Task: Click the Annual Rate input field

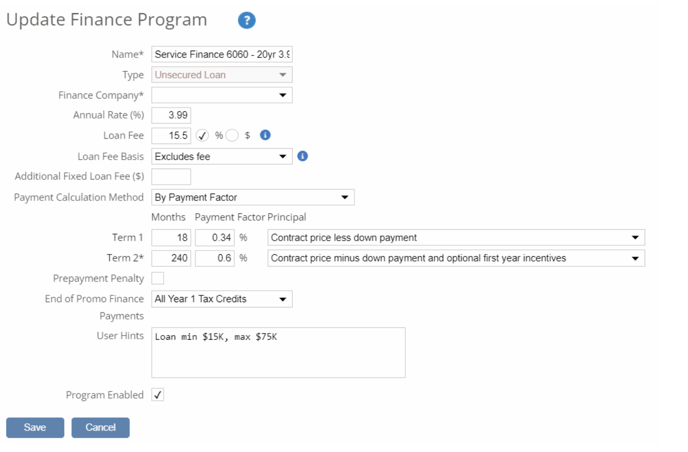Action: point(171,116)
